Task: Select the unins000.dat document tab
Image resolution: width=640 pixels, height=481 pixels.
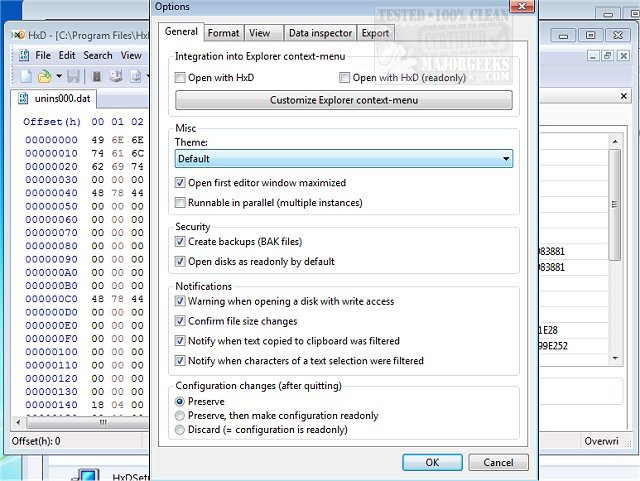Action: [54, 98]
